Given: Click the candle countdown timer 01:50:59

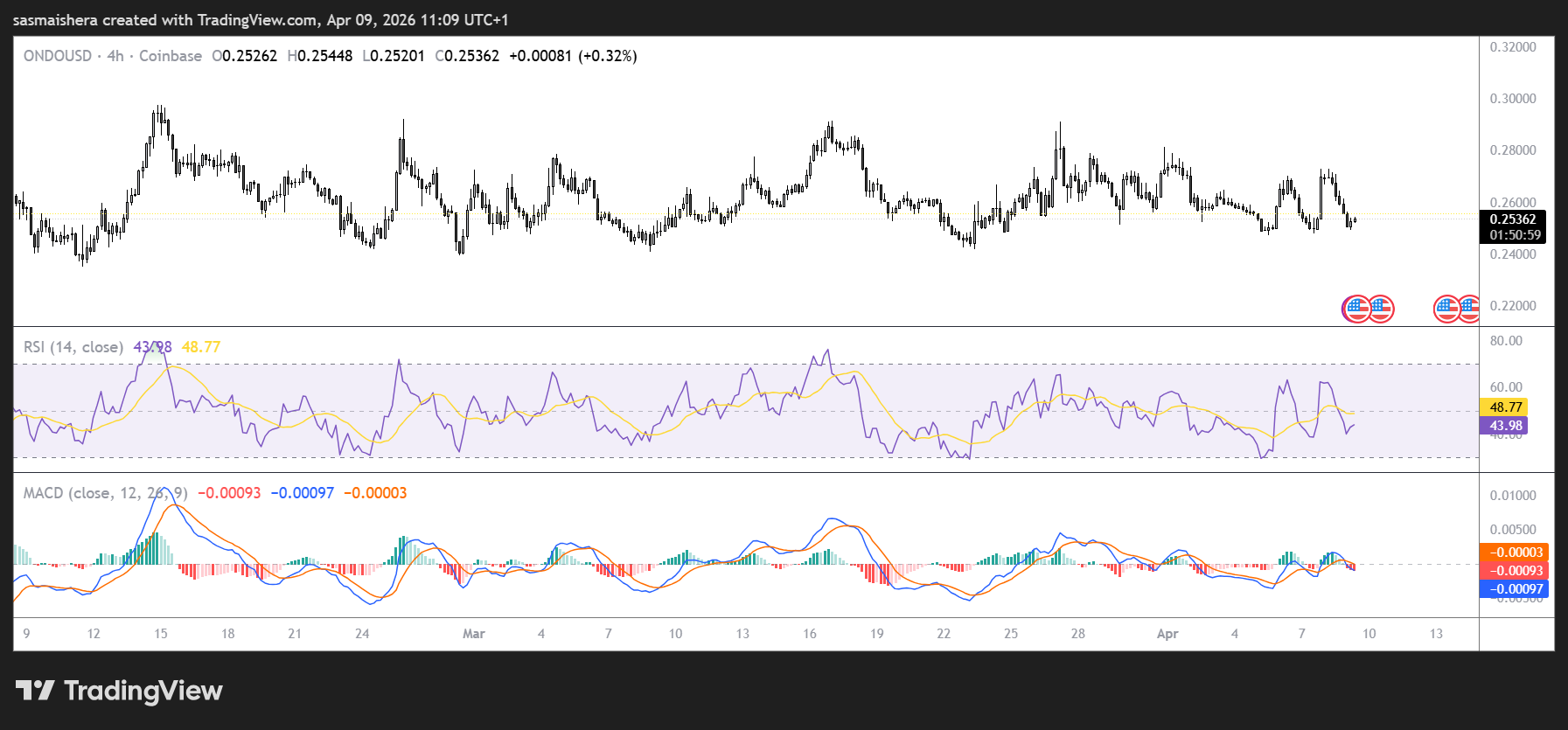Looking at the screenshot, I should pos(1516,235).
